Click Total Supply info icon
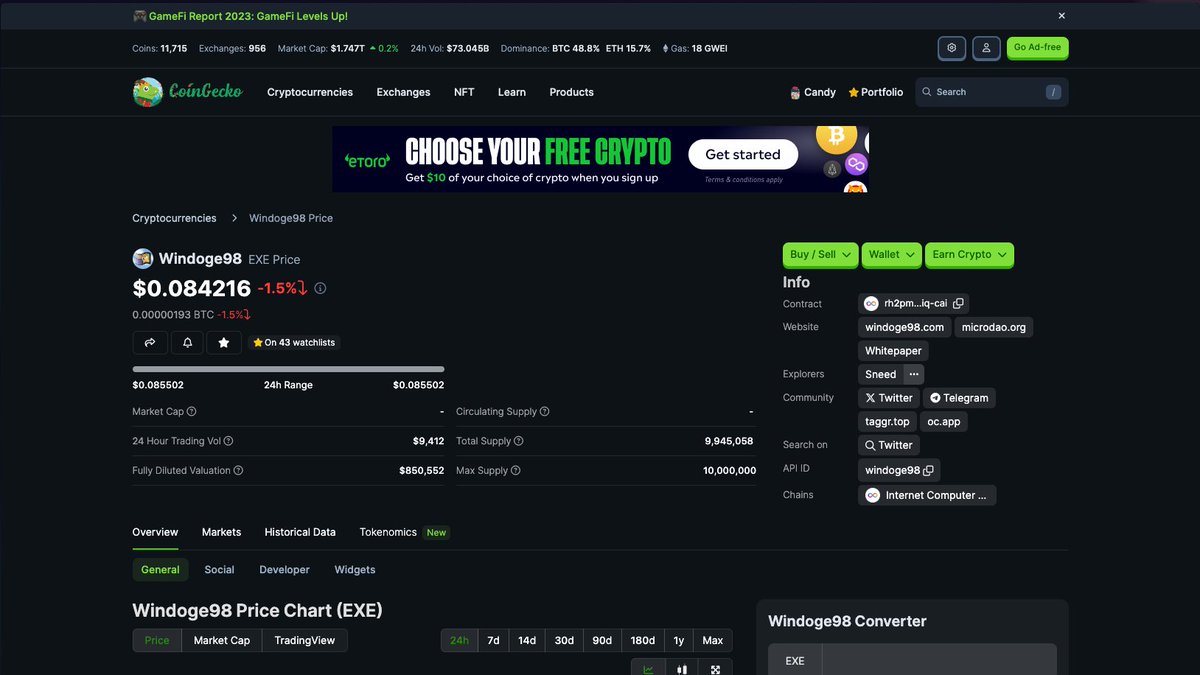The height and width of the screenshot is (675, 1200). click(x=518, y=441)
